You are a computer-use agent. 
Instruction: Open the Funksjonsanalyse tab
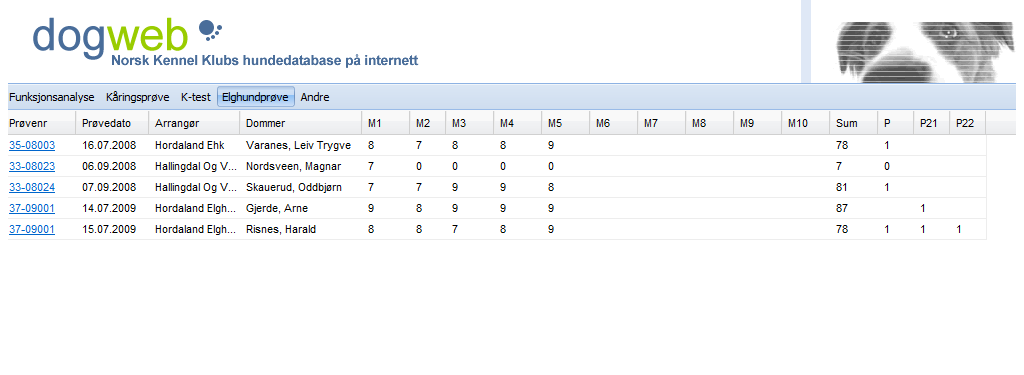pos(52,97)
